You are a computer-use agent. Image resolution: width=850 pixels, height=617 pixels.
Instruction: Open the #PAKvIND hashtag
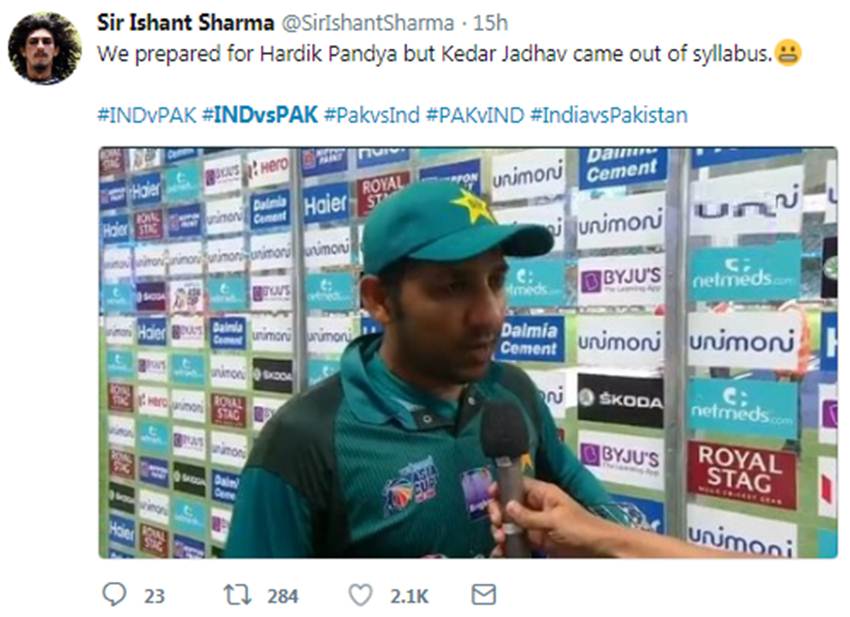[475, 115]
